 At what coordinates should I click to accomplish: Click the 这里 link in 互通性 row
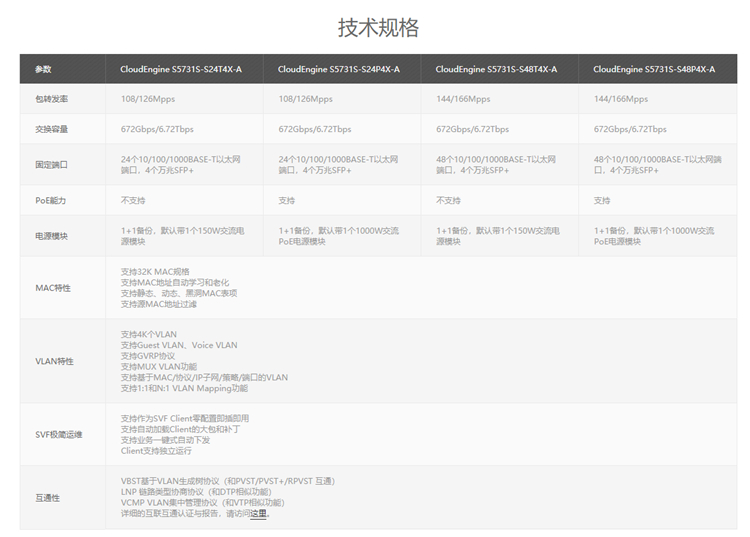click(x=259, y=514)
